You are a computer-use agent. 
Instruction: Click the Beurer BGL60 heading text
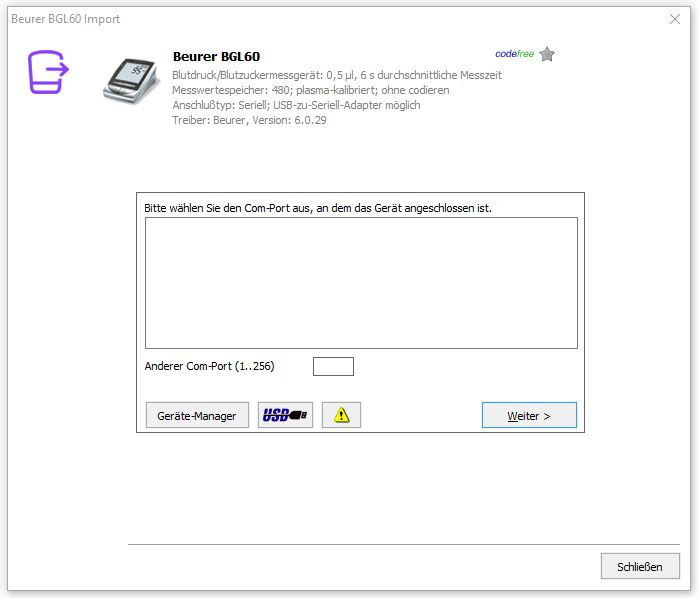pos(217,57)
